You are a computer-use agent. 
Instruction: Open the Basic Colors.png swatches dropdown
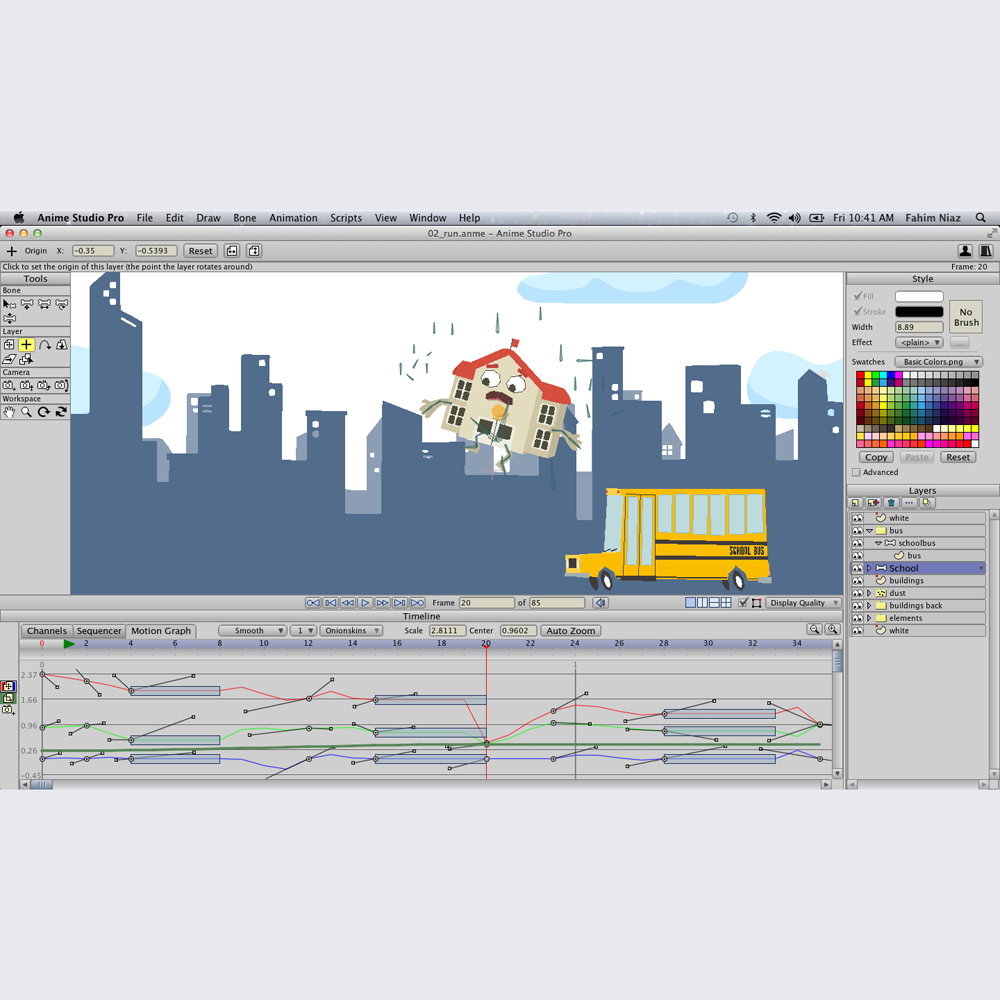click(938, 362)
